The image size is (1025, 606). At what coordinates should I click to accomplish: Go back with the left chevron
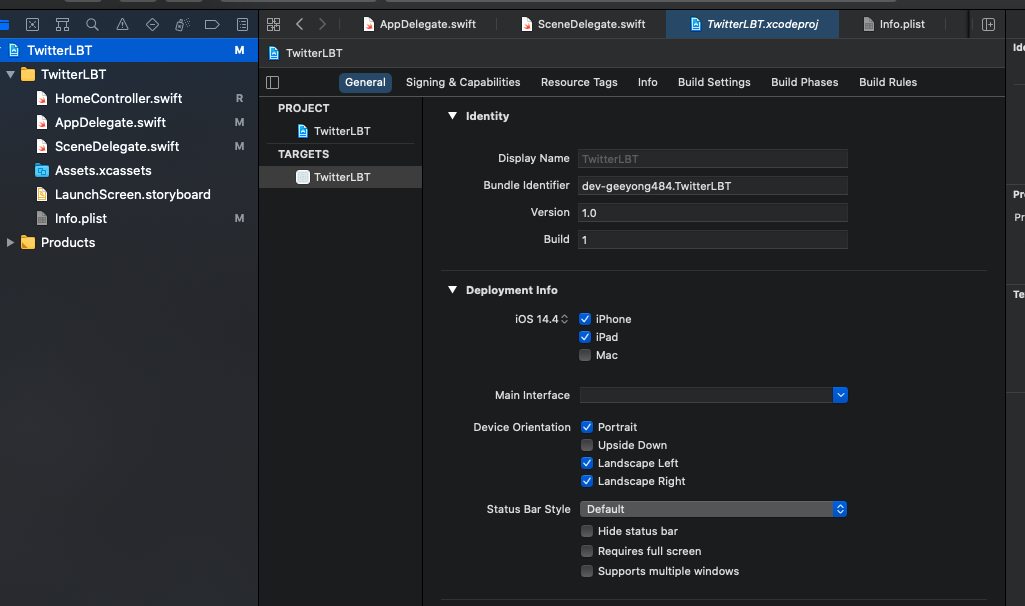tap(299, 24)
